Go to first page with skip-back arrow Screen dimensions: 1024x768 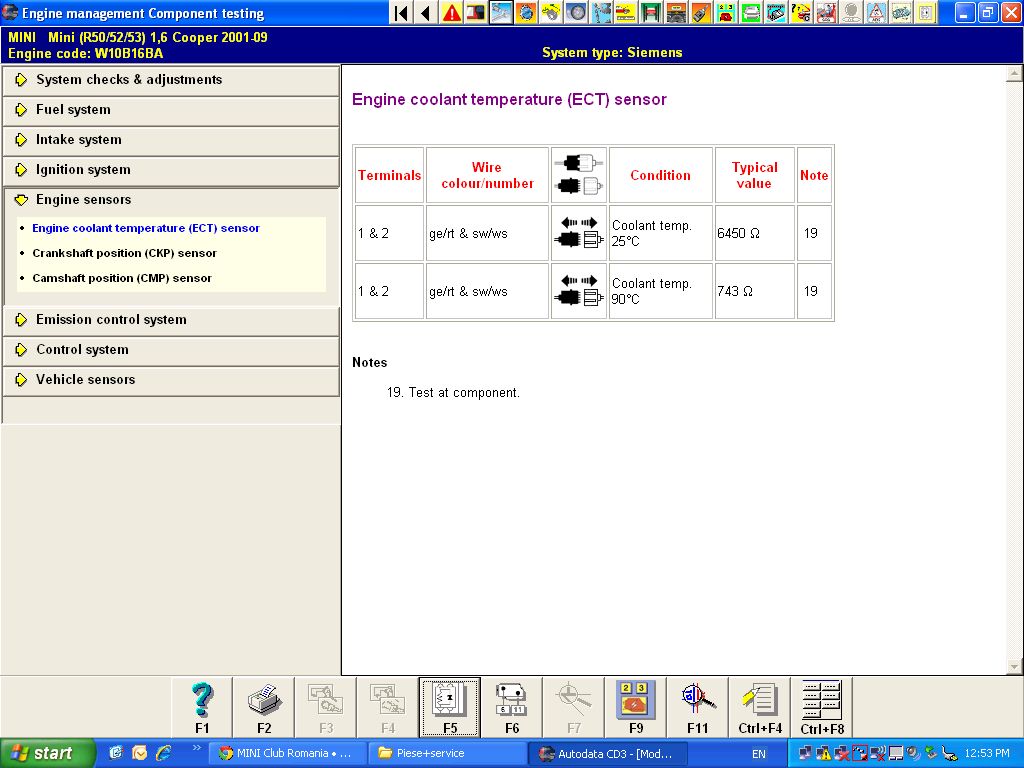401,13
